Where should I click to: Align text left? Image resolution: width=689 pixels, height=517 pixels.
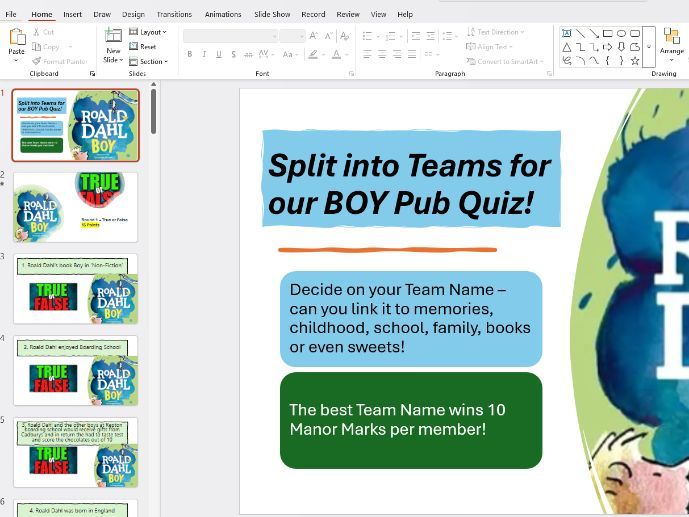click(367, 54)
